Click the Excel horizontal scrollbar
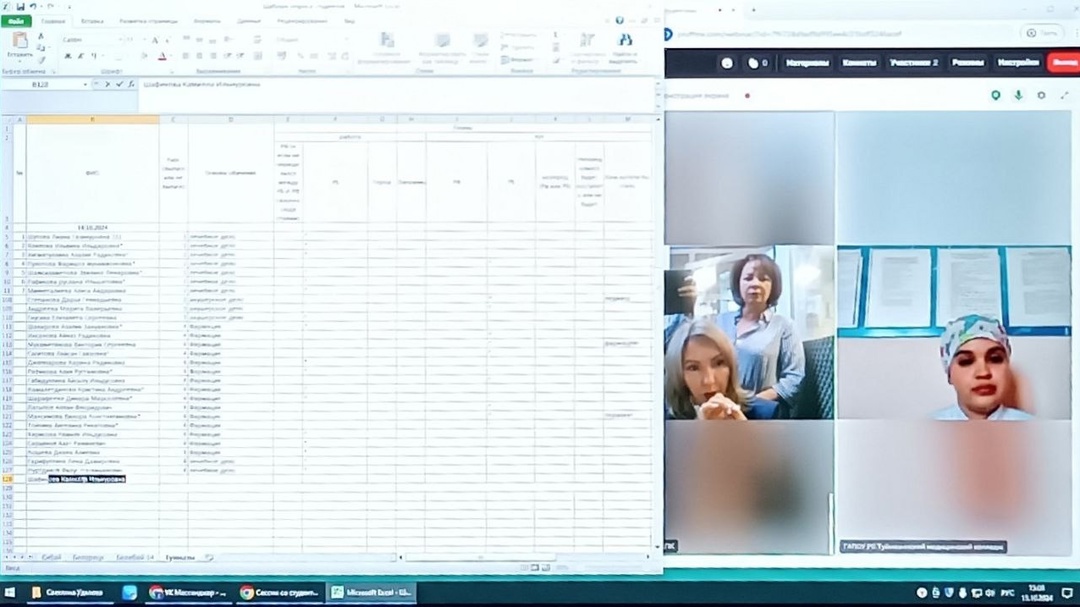Screen dimensions: 1080x607 (x=523, y=557)
